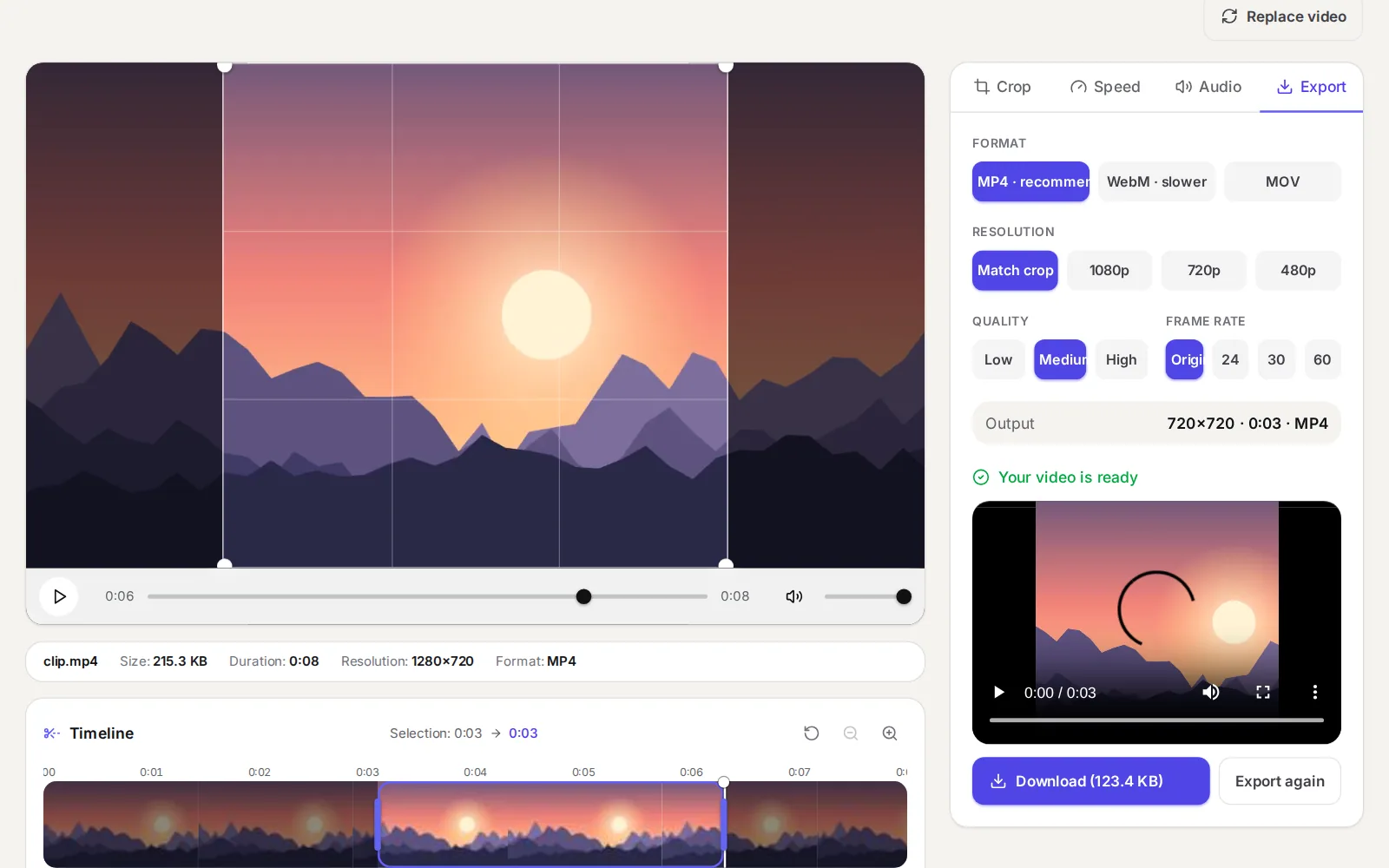Click the bottom-left crop corner handle
The height and width of the screenshot is (868, 1389).
coord(224,565)
